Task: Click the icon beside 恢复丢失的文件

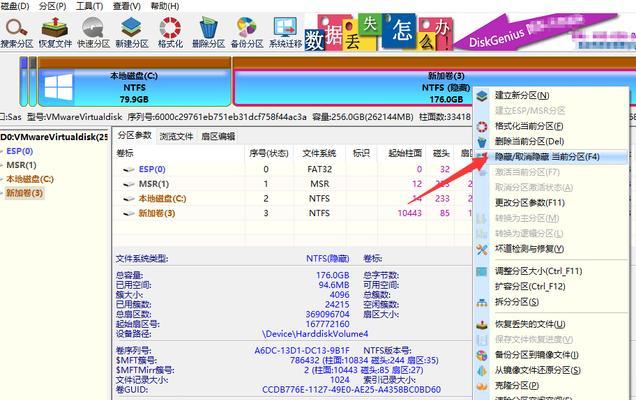Action: pyautogui.click(x=482, y=325)
